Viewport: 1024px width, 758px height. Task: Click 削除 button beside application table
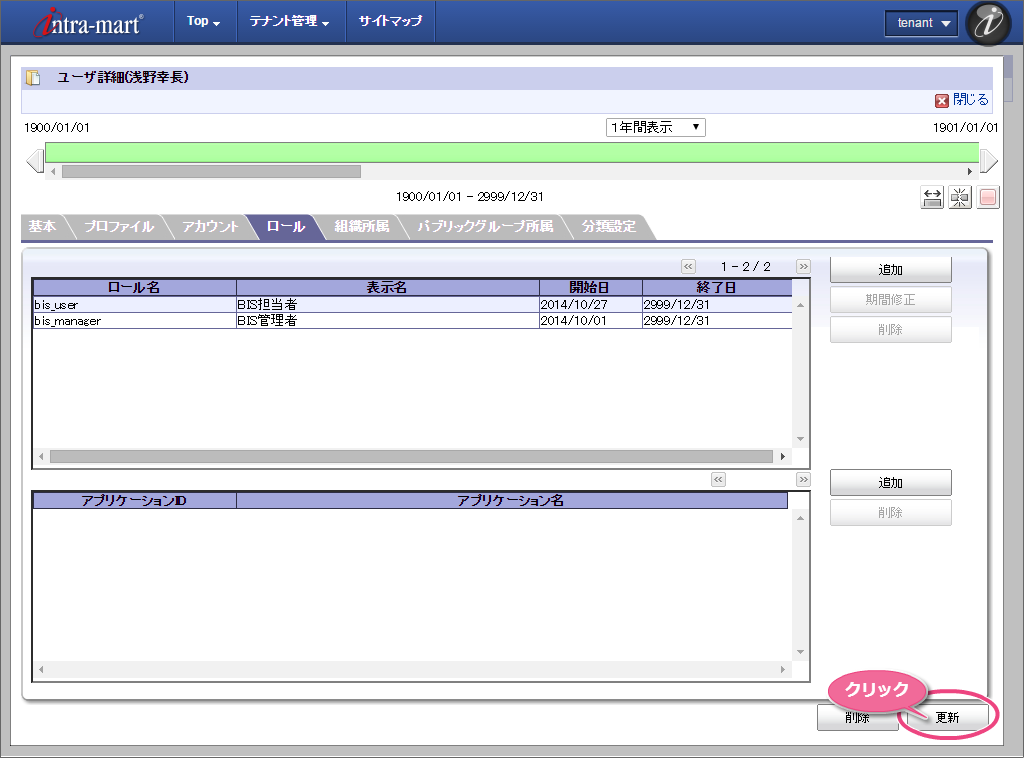tap(891, 513)
